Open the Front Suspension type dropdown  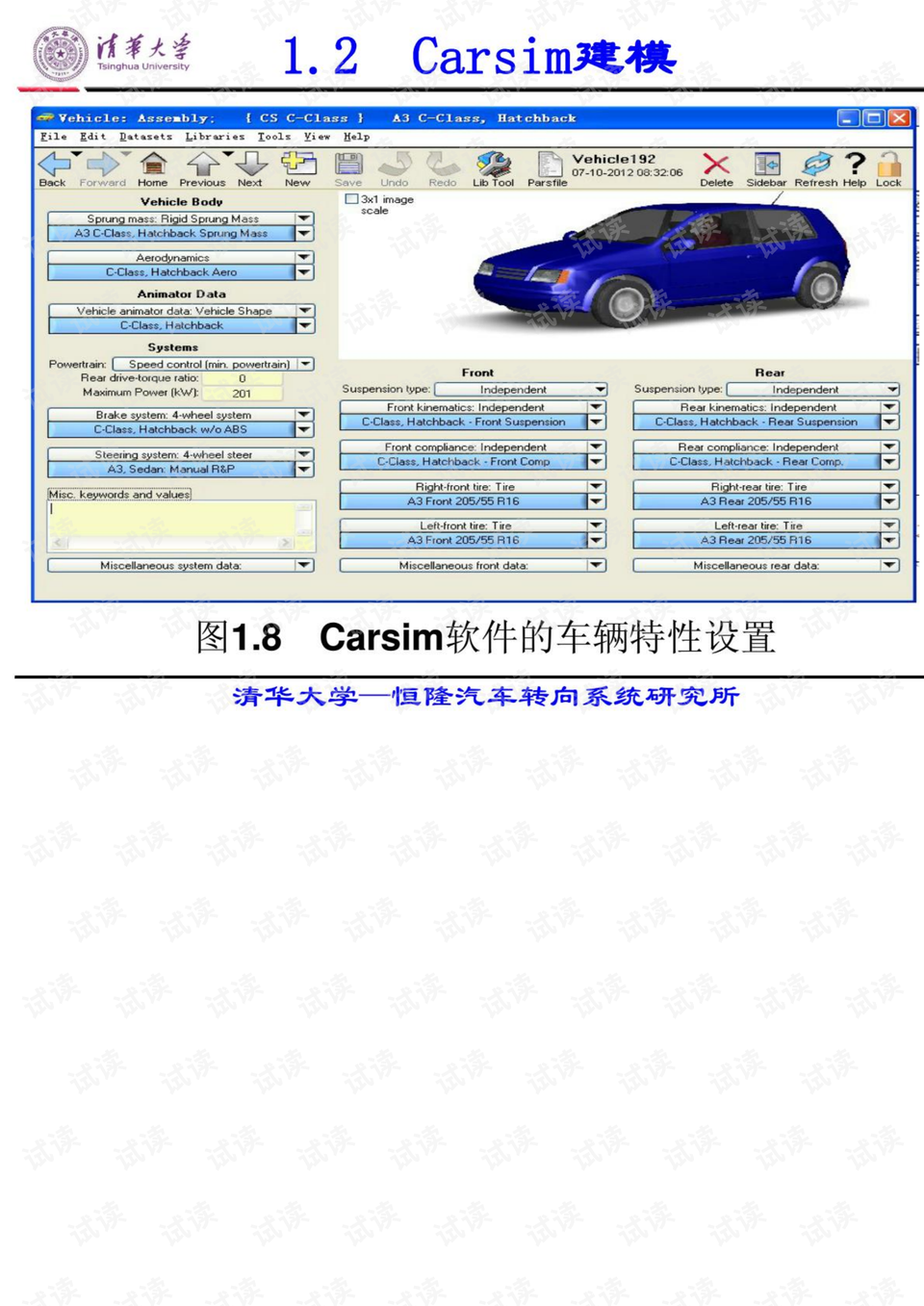pos(600,390)
